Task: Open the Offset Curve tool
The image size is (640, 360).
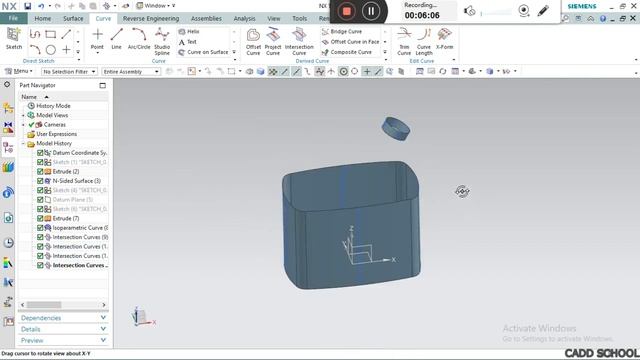Action: pyautogui.click(x=253, y=41)
